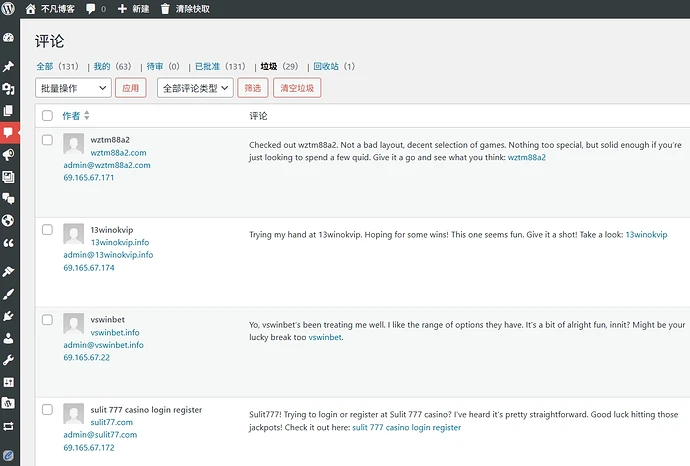Open the megaphone sidebar icon
Image resolution: width=690 pixels, height=466 pixels.
(8, 154)
